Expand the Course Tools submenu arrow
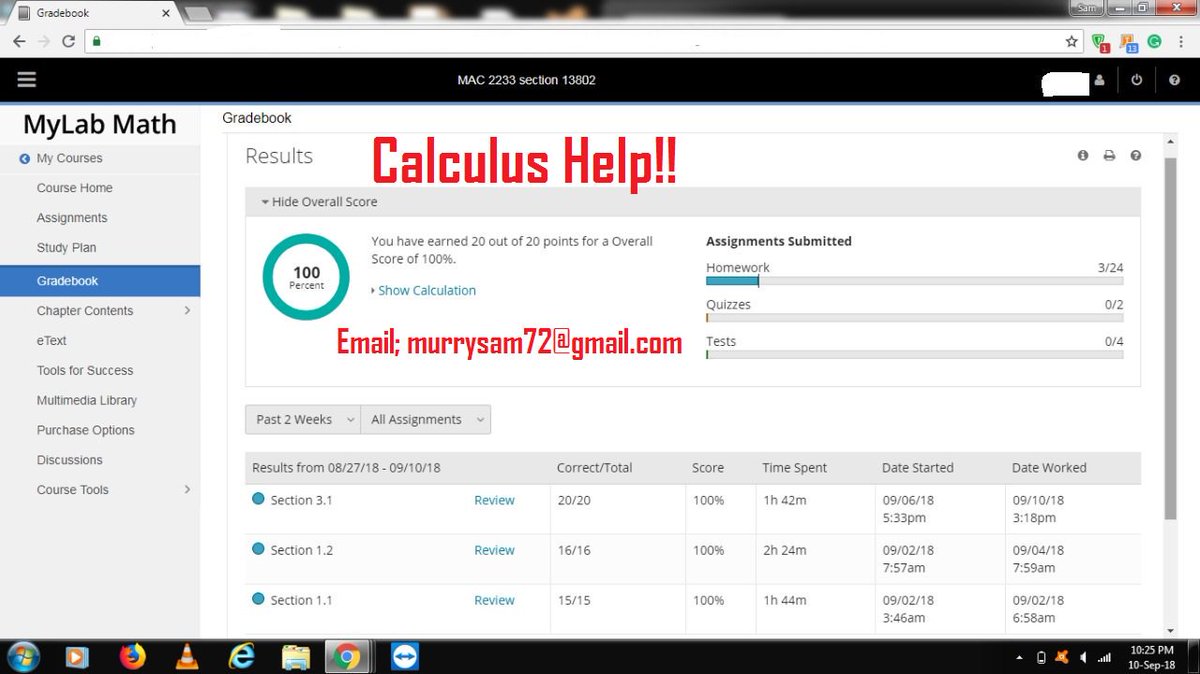The image size is (1200, 674). [x=187, y=490]
